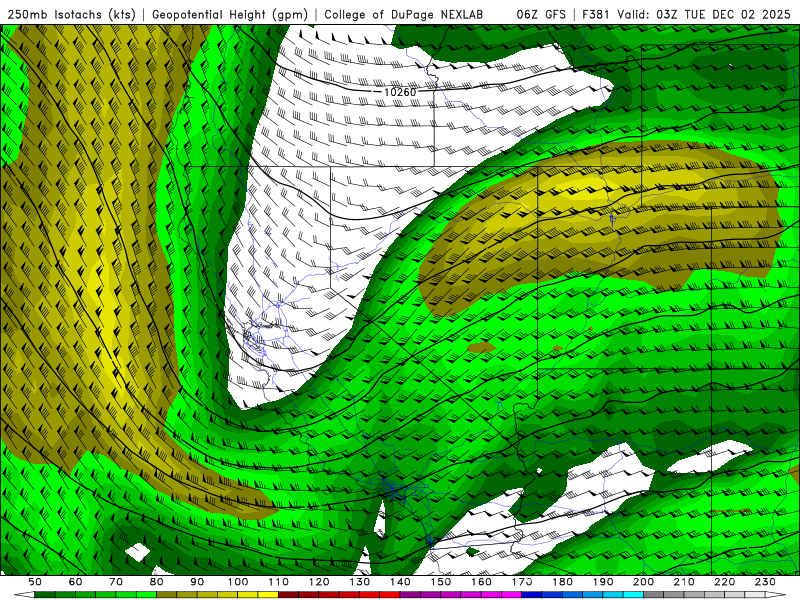This screenshot has height=600, width=800.
Task: Select the 90 knots scale label
Action: 197,582
